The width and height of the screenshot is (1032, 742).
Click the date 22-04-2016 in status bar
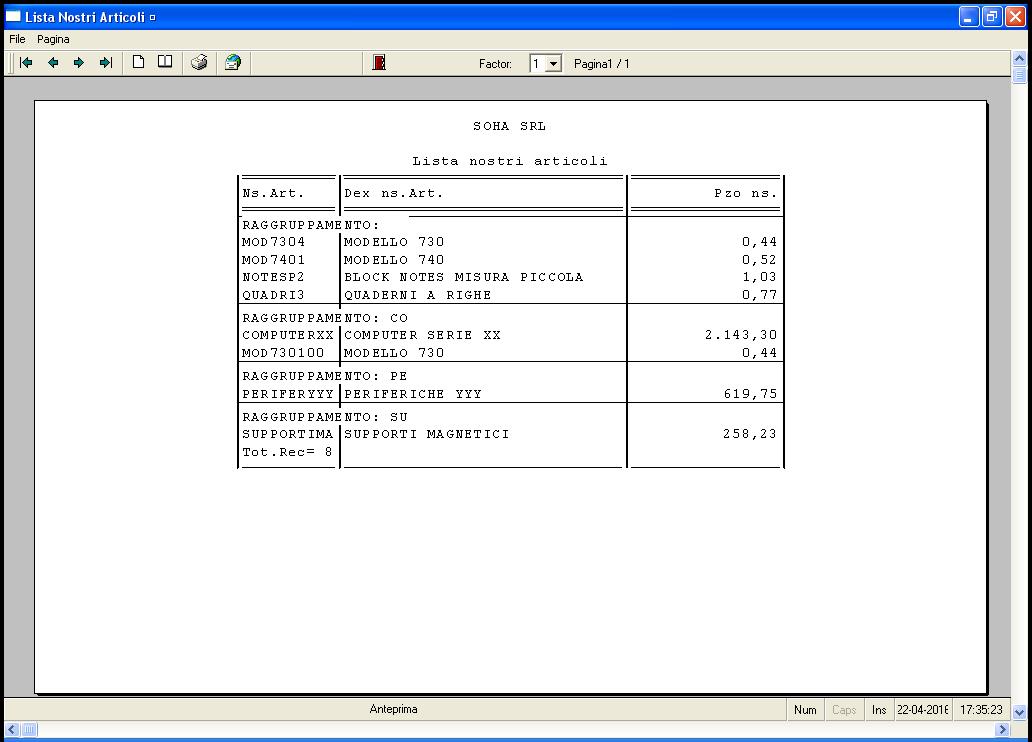point(922,710)
